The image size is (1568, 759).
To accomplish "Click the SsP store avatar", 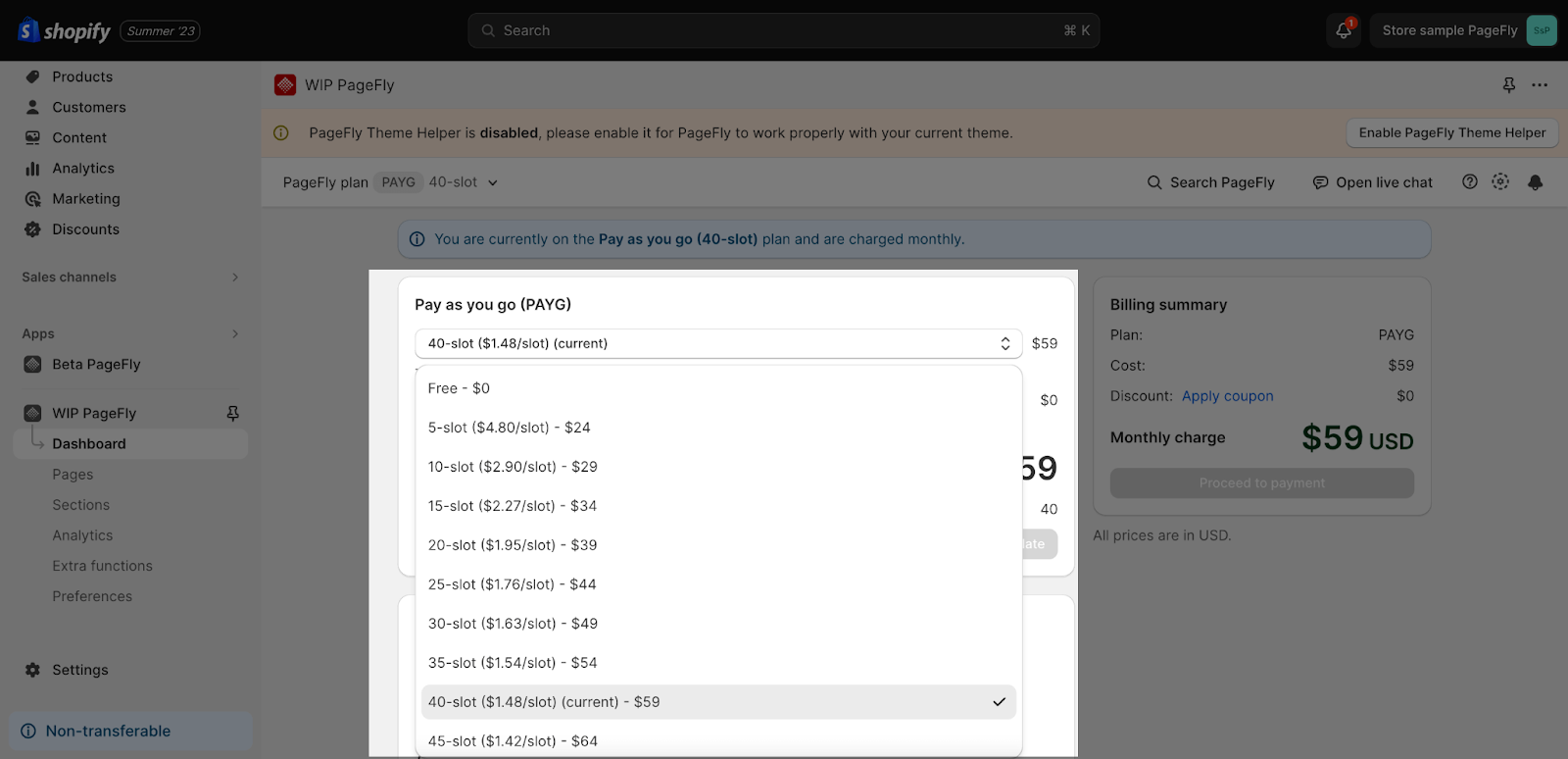I will [x=1542, y=30].
